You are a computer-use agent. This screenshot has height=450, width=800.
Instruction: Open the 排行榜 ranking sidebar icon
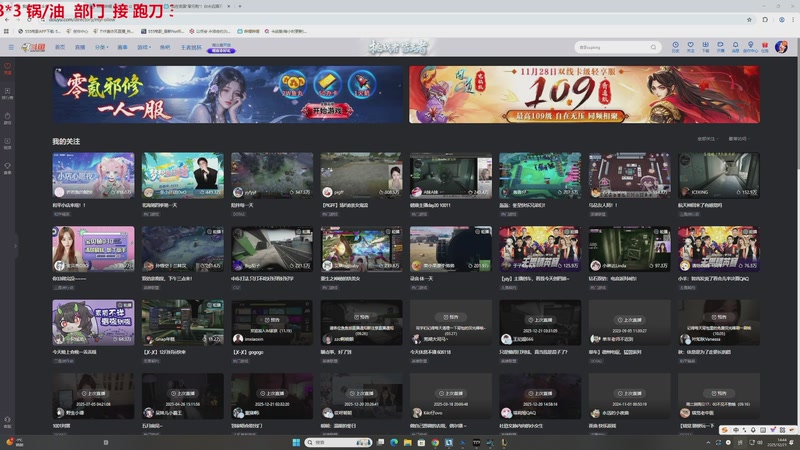[x=7, y=93]
